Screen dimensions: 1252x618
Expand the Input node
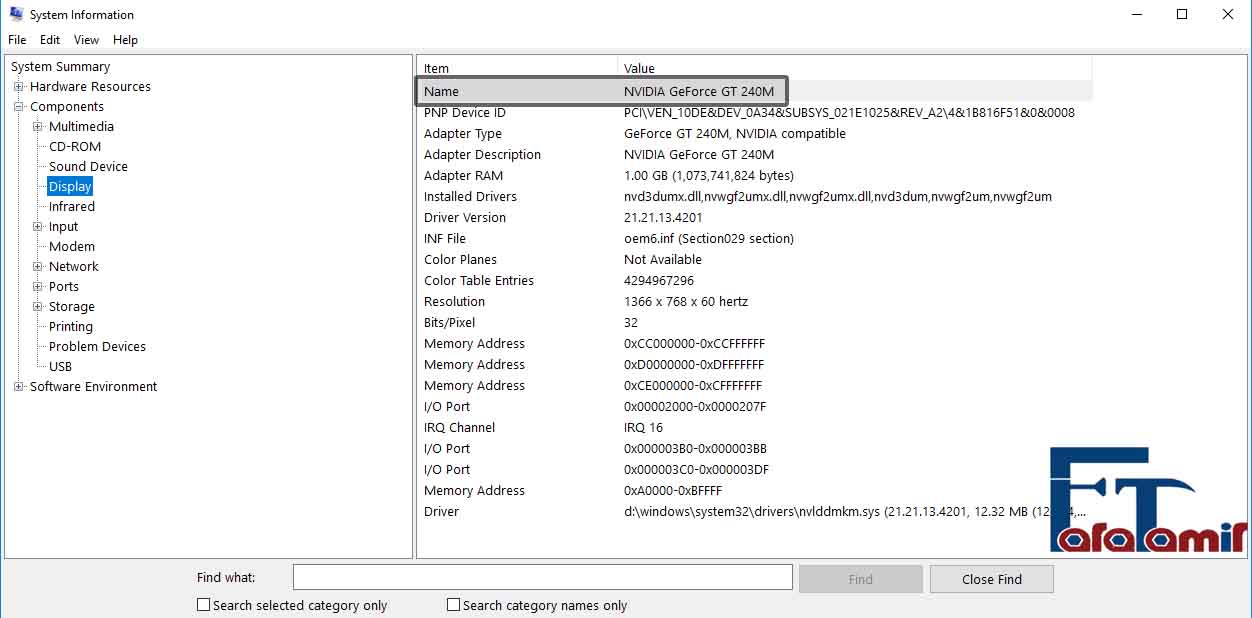coord(38,227)
